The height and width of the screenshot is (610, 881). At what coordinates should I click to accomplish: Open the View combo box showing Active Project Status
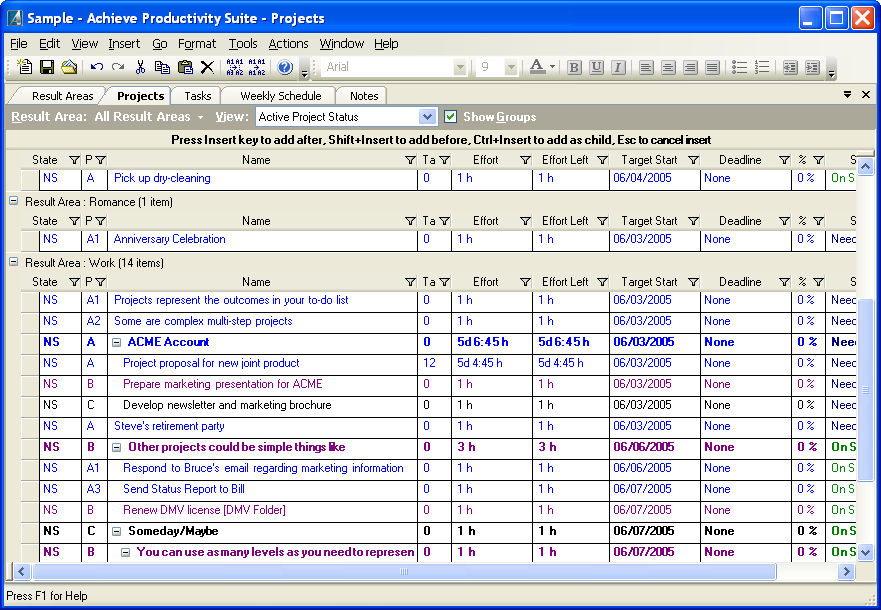click(x=427, y=117)
